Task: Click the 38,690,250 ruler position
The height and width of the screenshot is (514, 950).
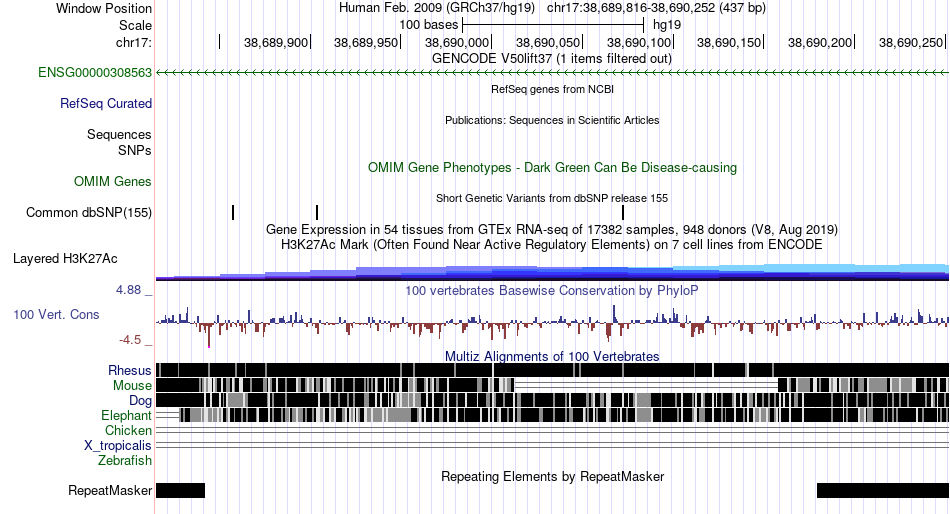Action: click(x=911, y=42)
